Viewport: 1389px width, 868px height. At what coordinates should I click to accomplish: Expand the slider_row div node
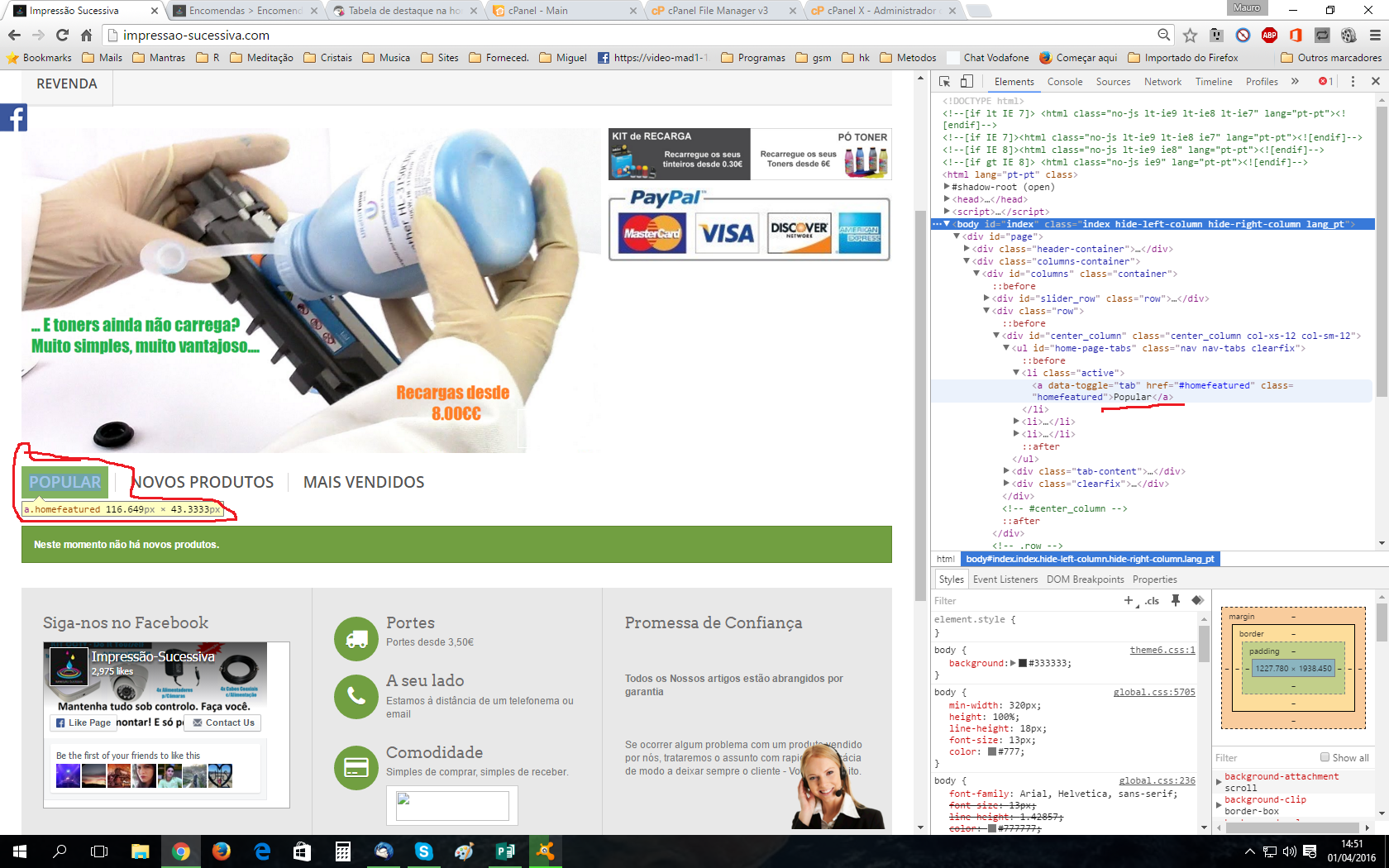click(x=986, y=298)
